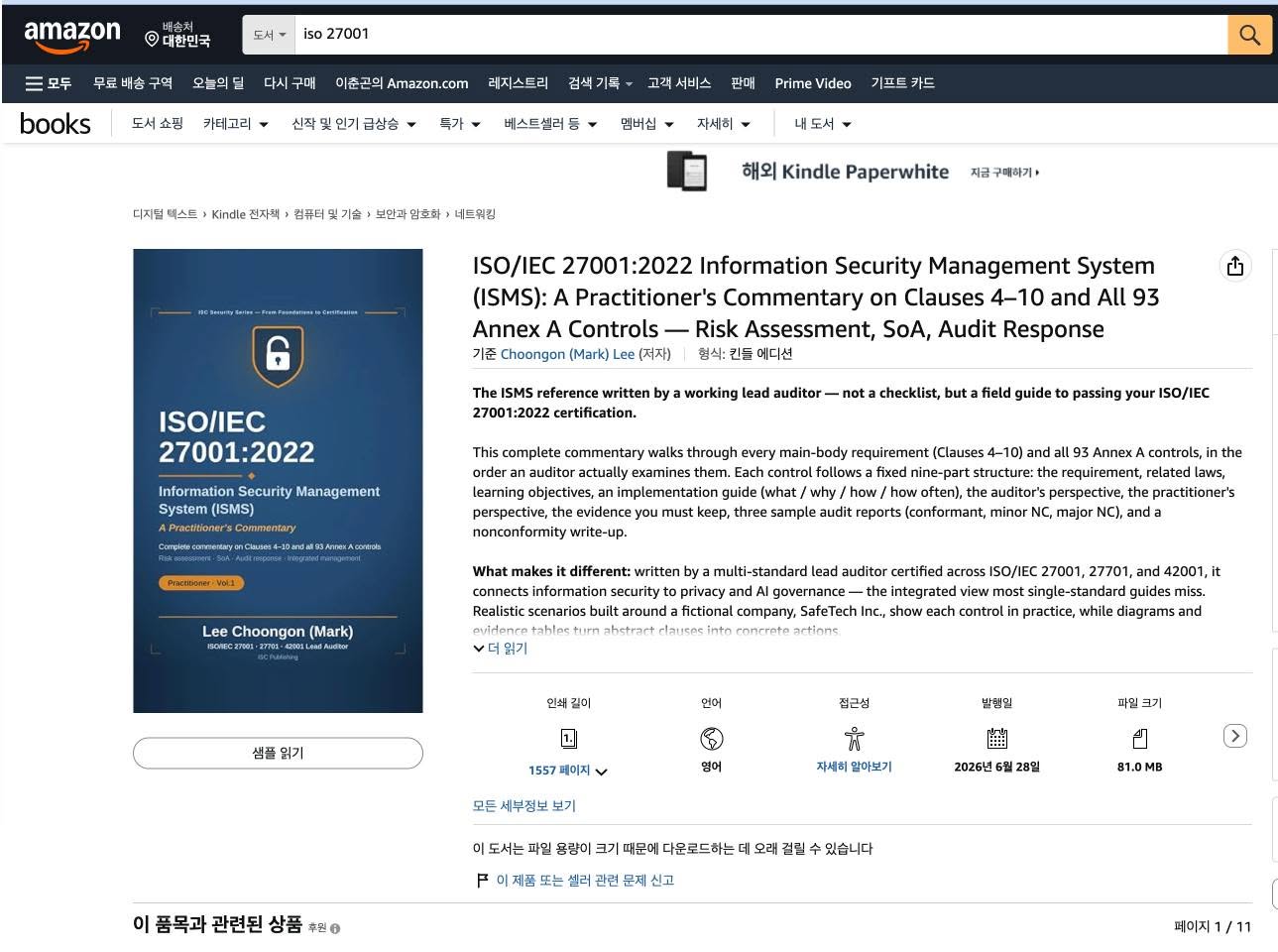Screen dimensions: 1278x952
Task: Expand 더 읽기 to read more description
Action: pos(501,649)
